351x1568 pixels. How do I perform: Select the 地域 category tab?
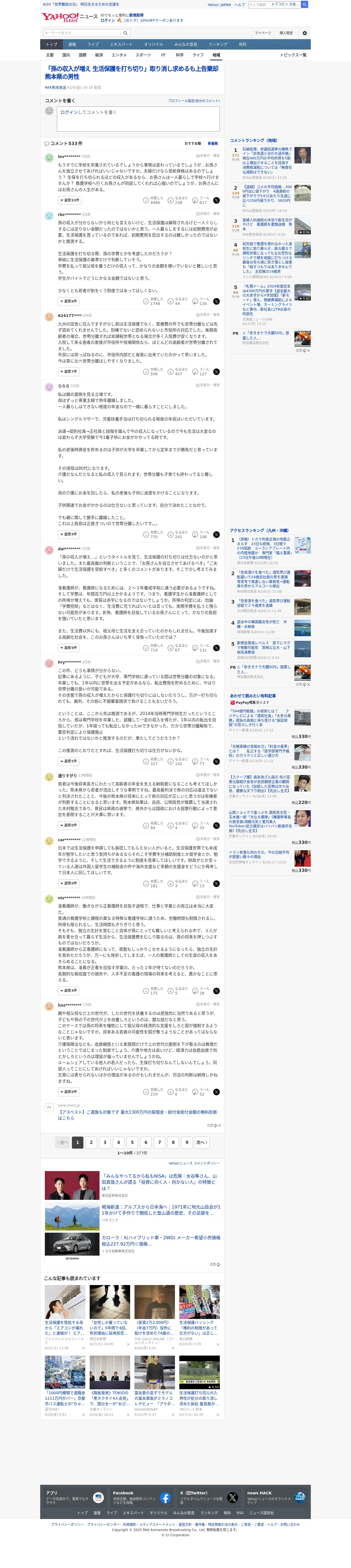click(216, 55)
